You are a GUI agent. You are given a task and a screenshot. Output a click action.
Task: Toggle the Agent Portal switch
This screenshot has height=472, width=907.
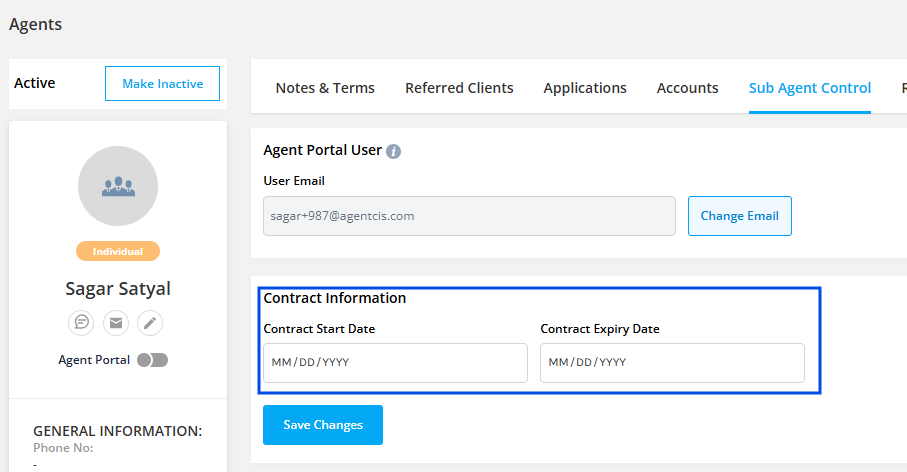[x=153, y=360]
